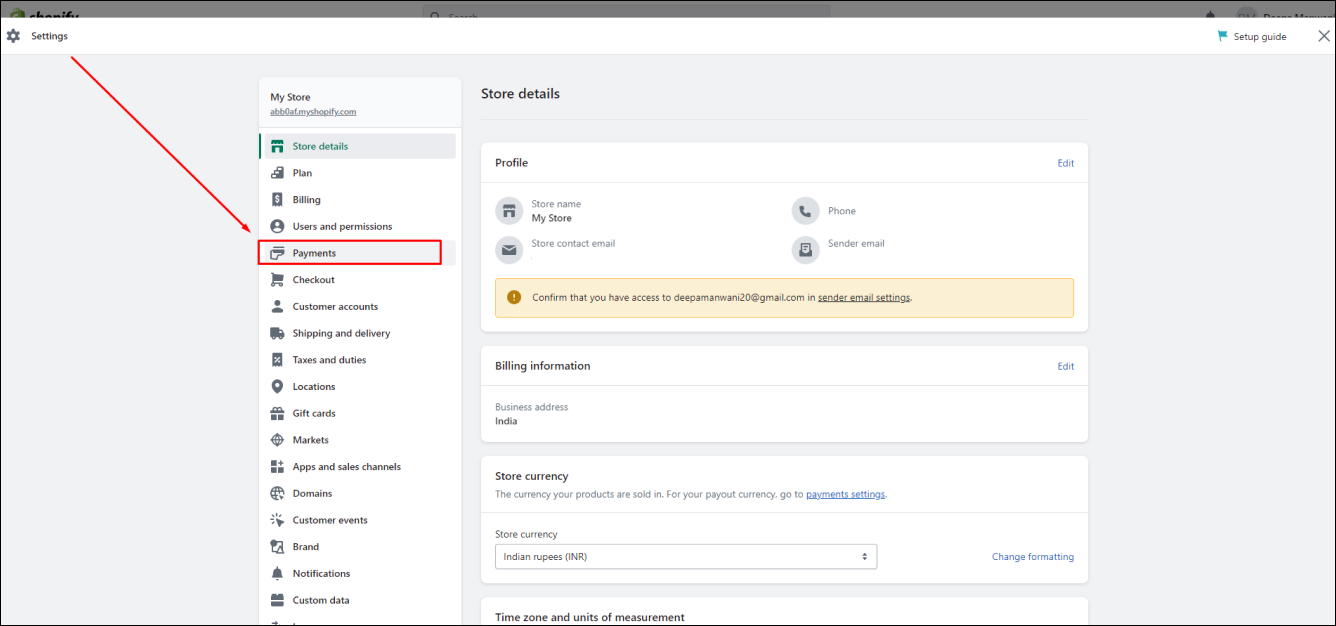Click the Business address value India
The image size is (1336, 626).
(506, 421)
